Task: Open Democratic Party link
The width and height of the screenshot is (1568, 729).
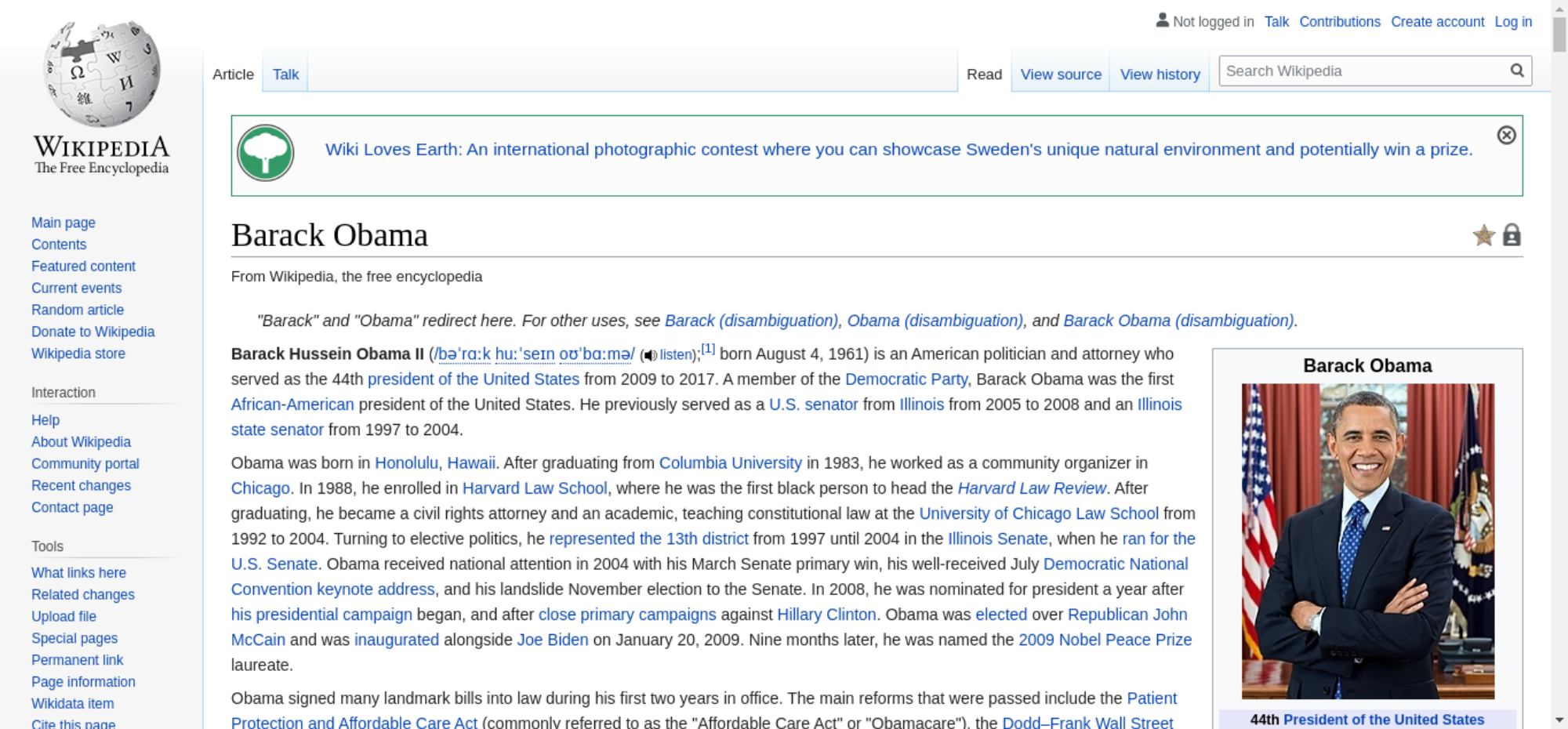Action: (906, 379)
